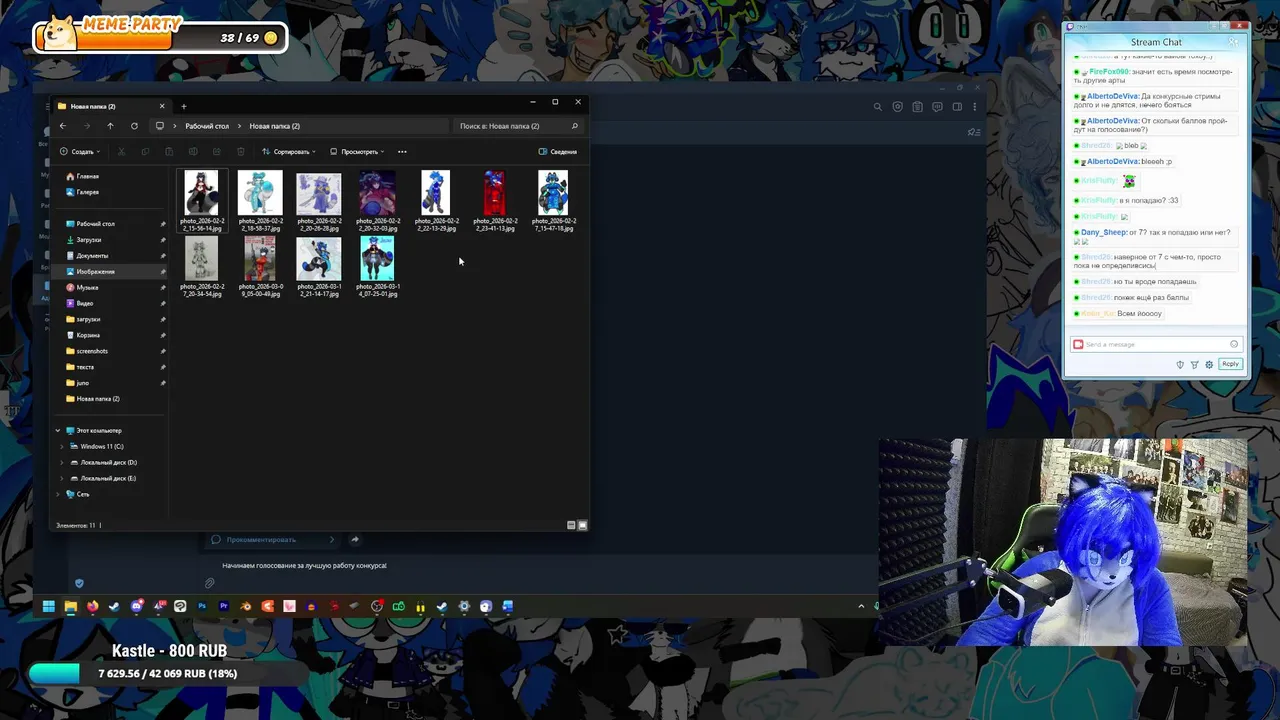Click chevron after PC icon in address bar
1280x720 pixels.
174,126
